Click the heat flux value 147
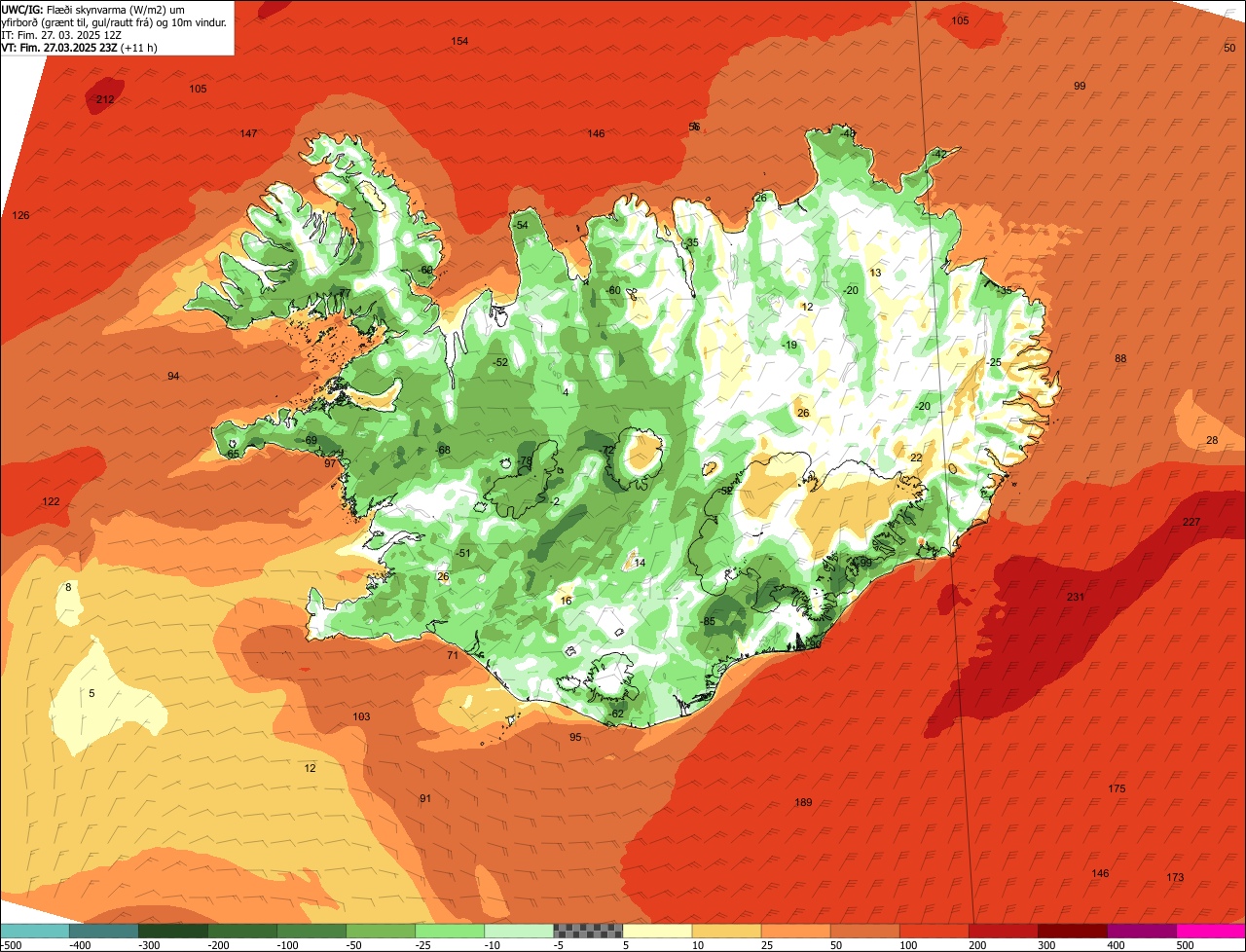This screenshot has width=1246, height=952. pyautogui.click(x=248, y=133)
